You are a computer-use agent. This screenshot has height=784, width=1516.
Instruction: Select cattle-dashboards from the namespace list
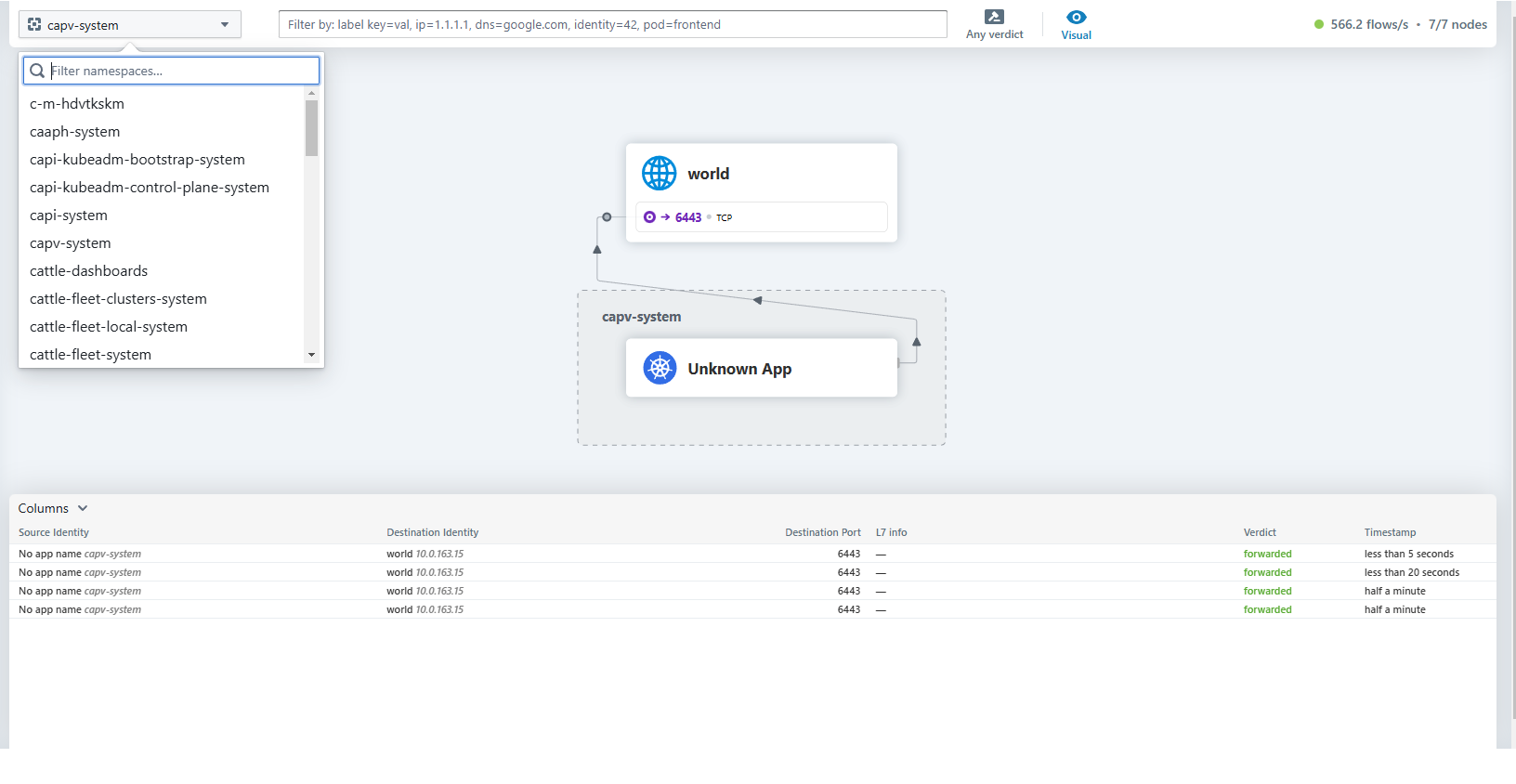tap(88, 271)
